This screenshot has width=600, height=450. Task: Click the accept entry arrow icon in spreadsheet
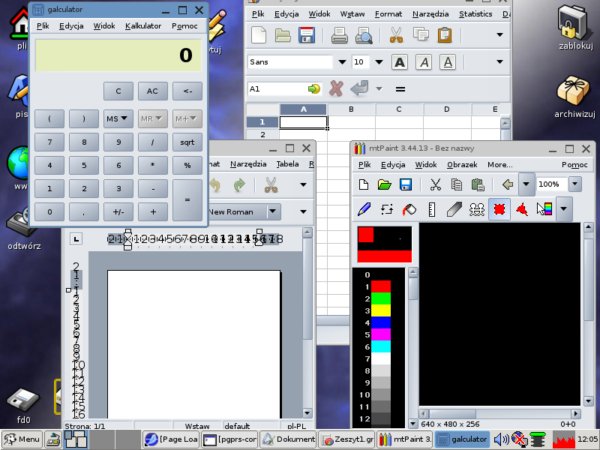(x=359, y=89)
